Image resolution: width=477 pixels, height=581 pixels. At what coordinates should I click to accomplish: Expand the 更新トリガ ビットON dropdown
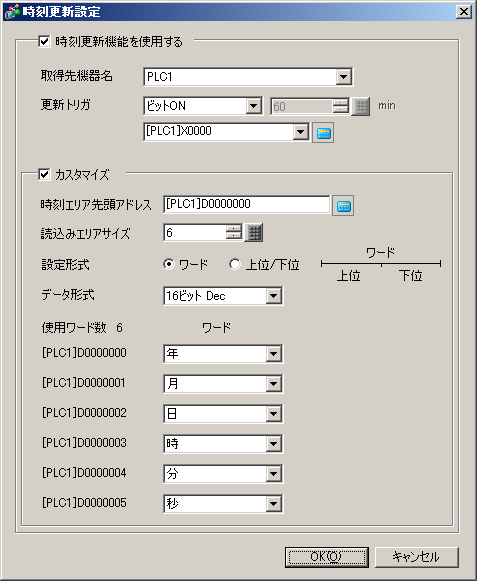point(254,106)
